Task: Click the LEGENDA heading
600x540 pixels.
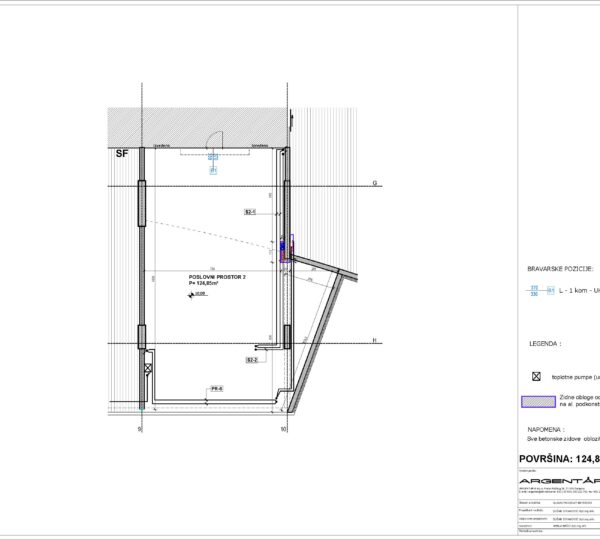Action: coord(545,343)
